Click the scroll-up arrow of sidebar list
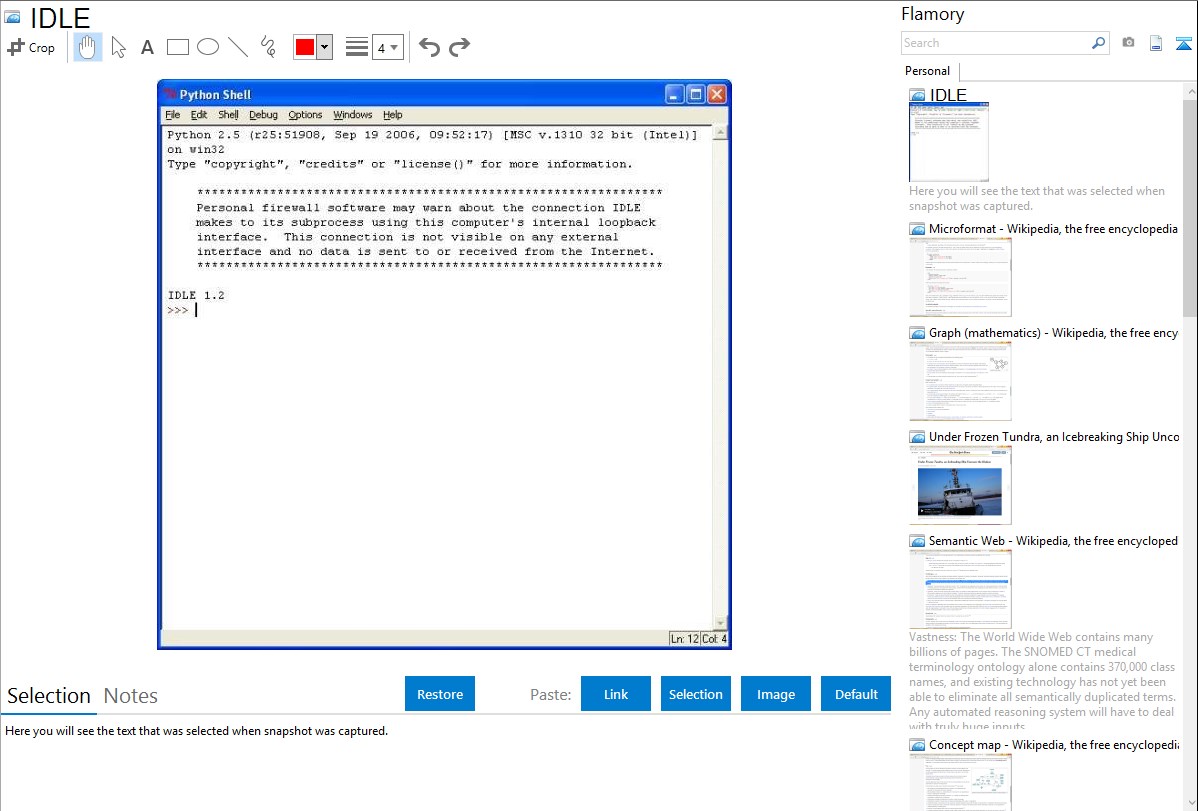This screenshot has height=811, width=1198. [1190, 91]
